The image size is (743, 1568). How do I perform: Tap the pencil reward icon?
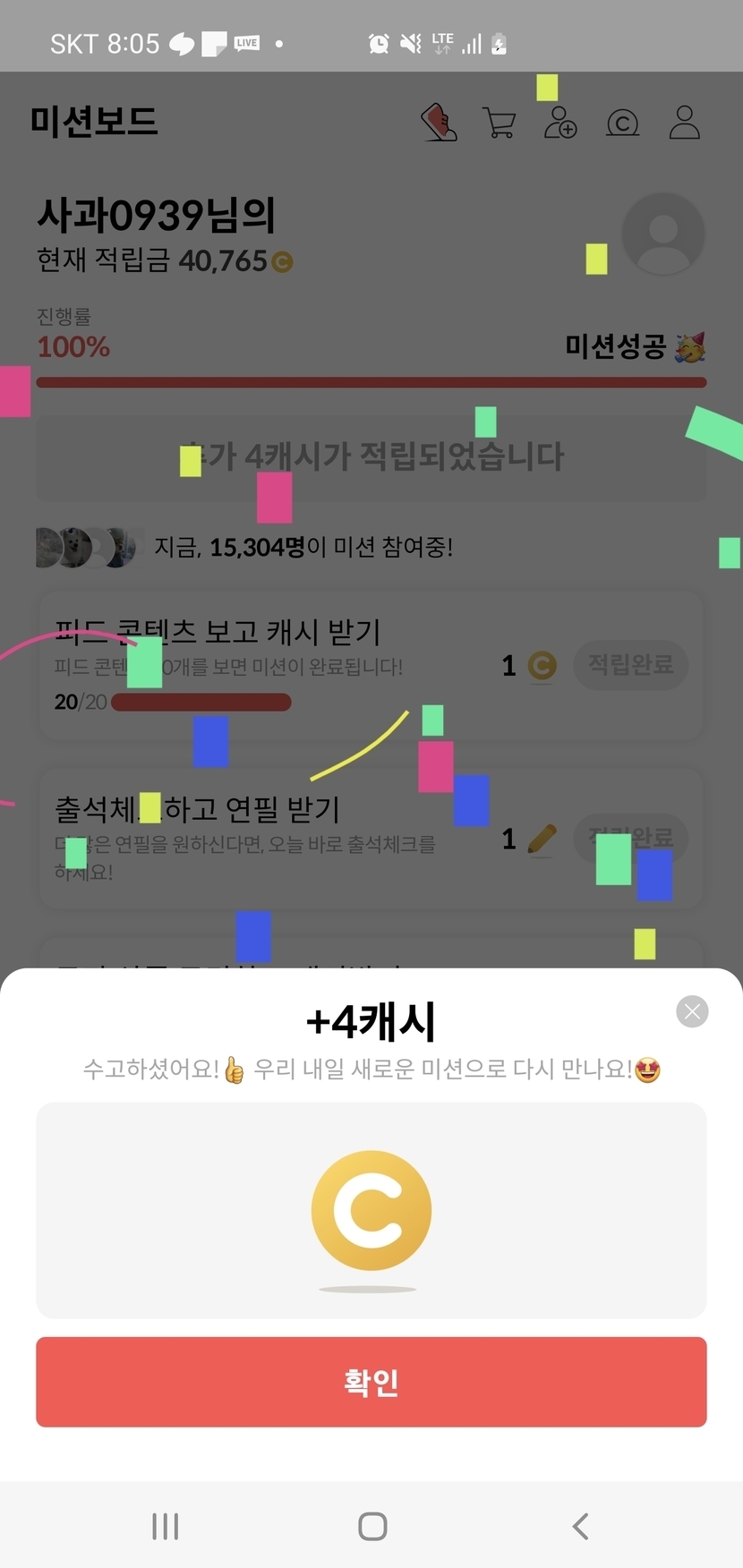542,839
